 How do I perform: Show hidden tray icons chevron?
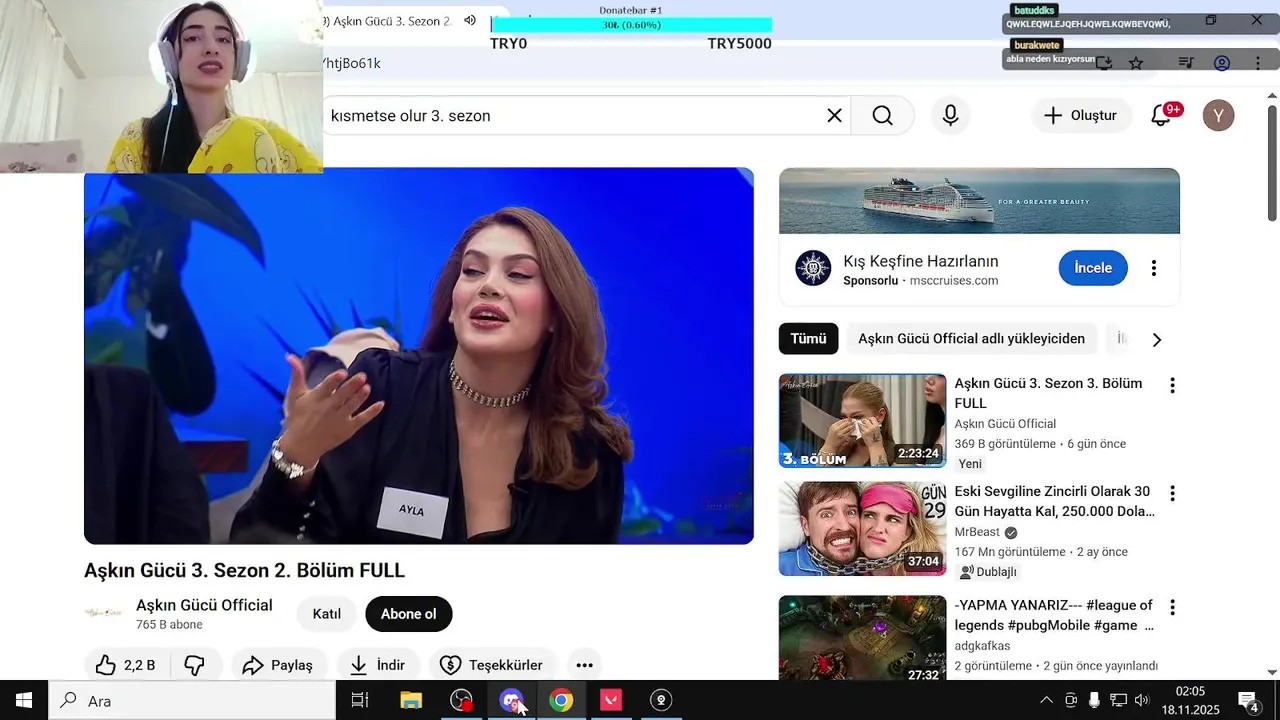(1046, 700)
